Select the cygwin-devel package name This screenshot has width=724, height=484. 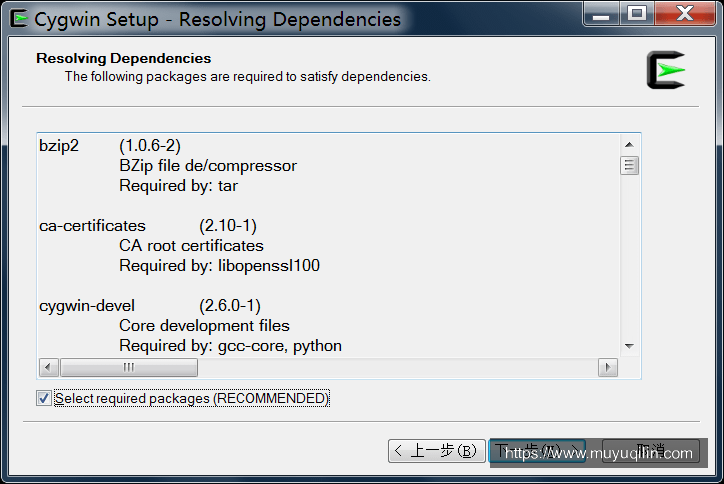[87, 306]
